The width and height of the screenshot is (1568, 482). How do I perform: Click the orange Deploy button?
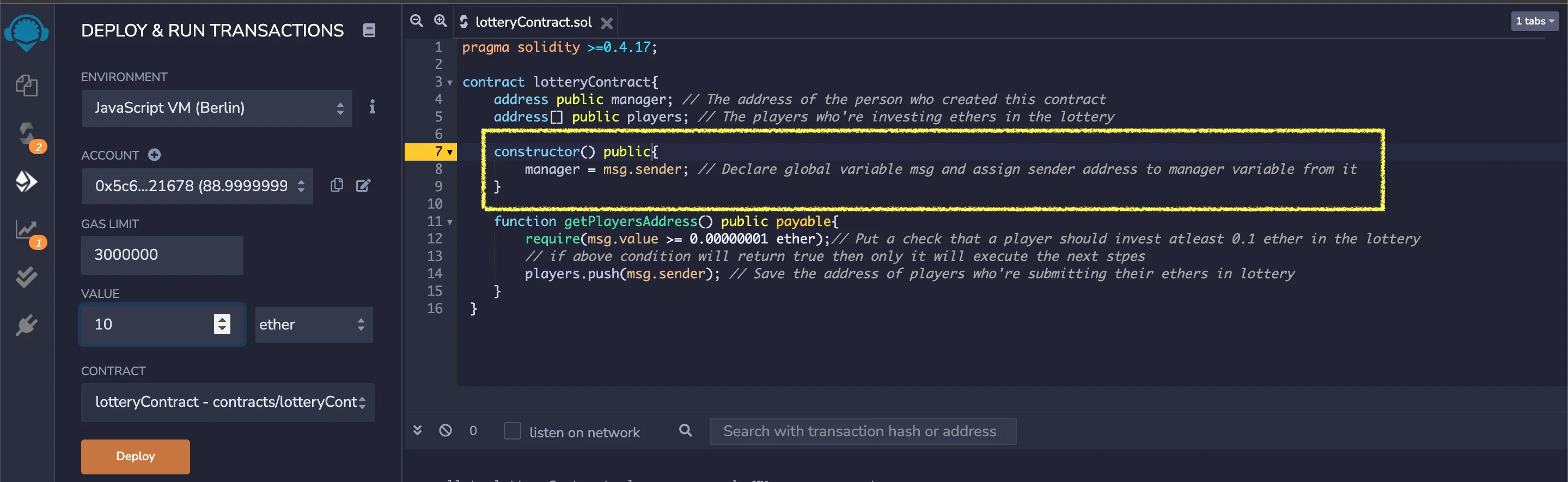coord(135,456)
